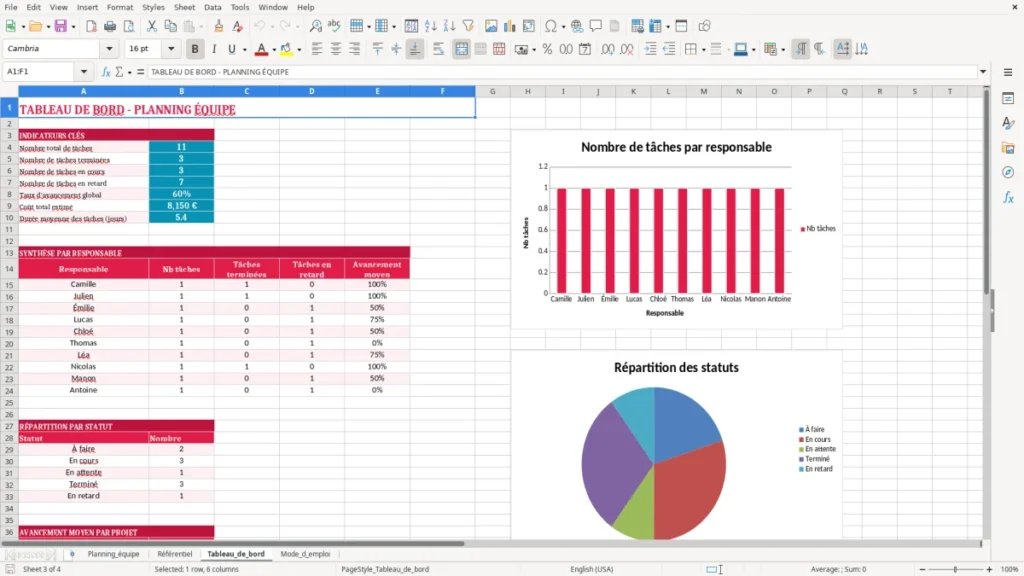Open the font name dropdown
The image size is (1024, 576).
(109, 49)
